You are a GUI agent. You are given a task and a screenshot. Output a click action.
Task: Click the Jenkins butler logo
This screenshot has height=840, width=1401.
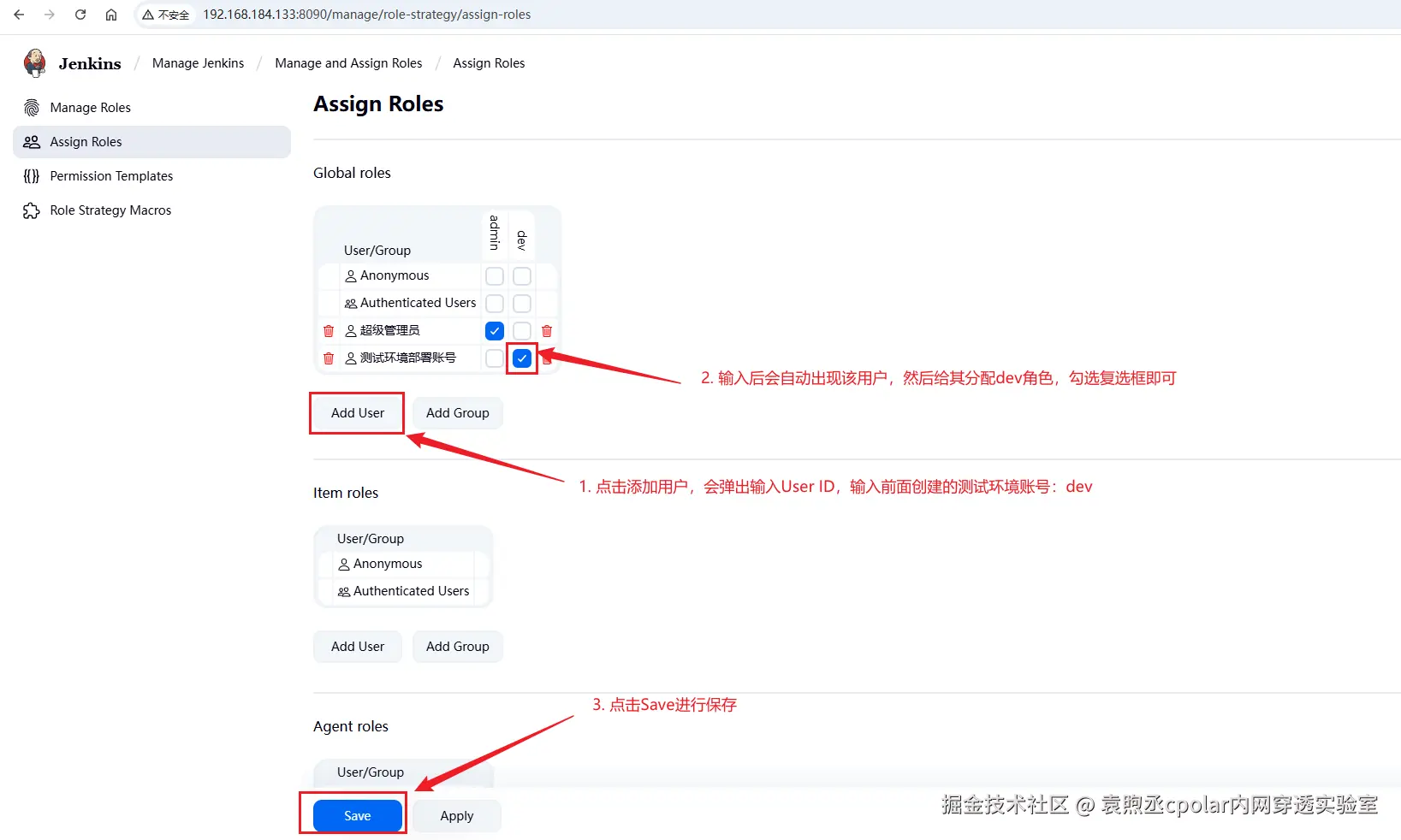point(35,62)
